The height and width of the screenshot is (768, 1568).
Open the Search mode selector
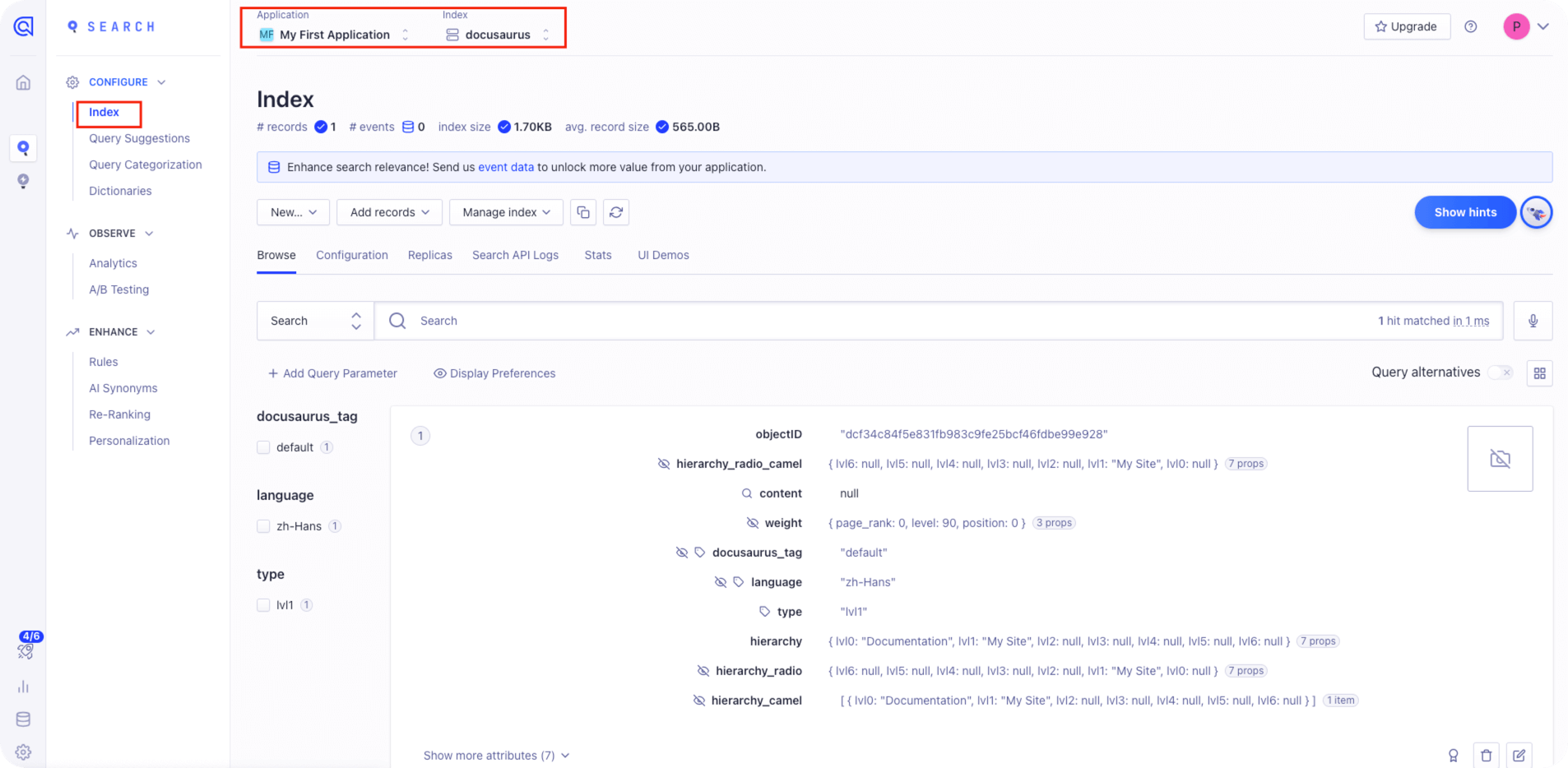pos(315,321)
